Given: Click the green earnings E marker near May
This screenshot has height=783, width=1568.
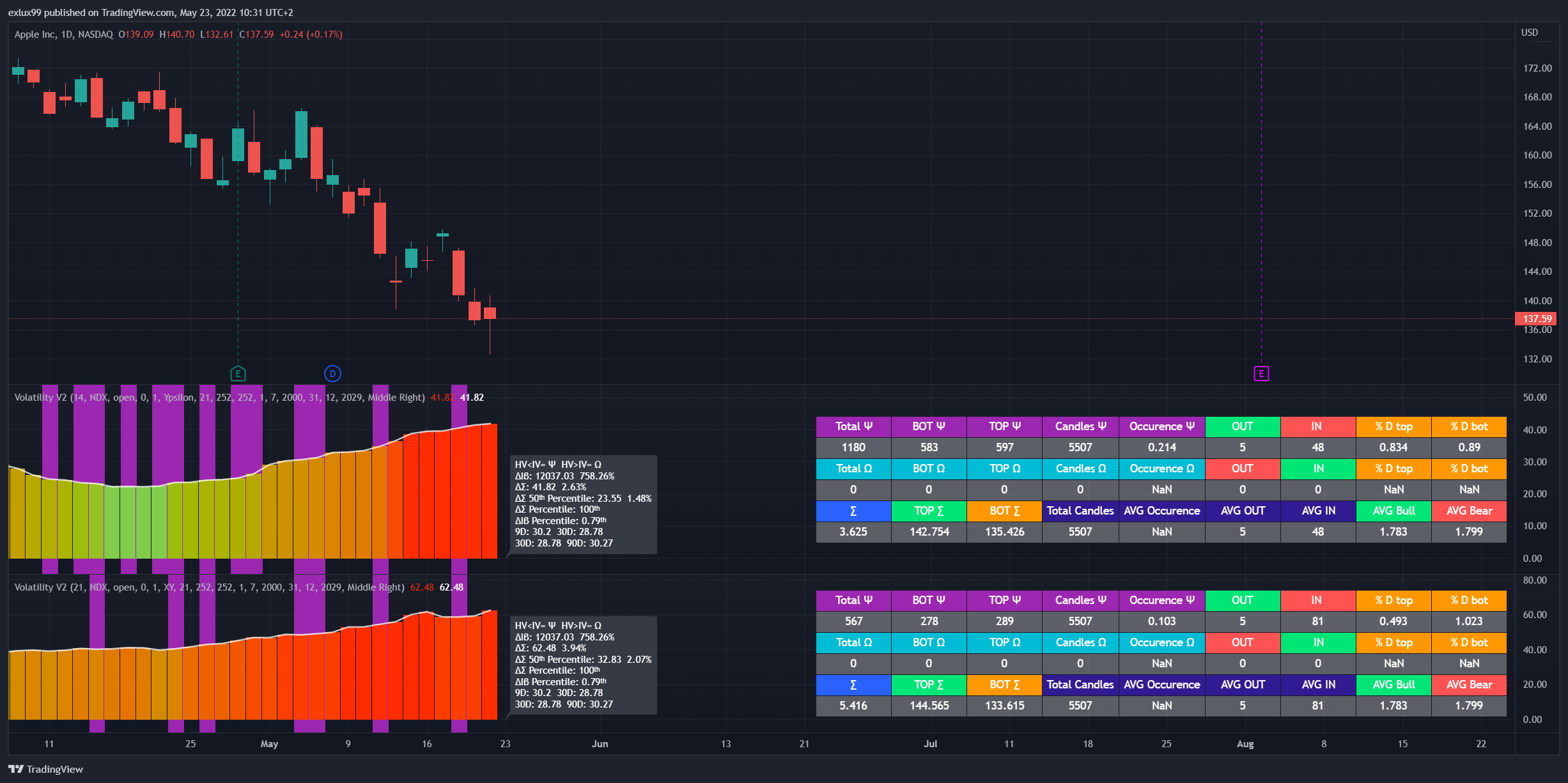Looking at the screenshot, I should (x=238, y=374).
